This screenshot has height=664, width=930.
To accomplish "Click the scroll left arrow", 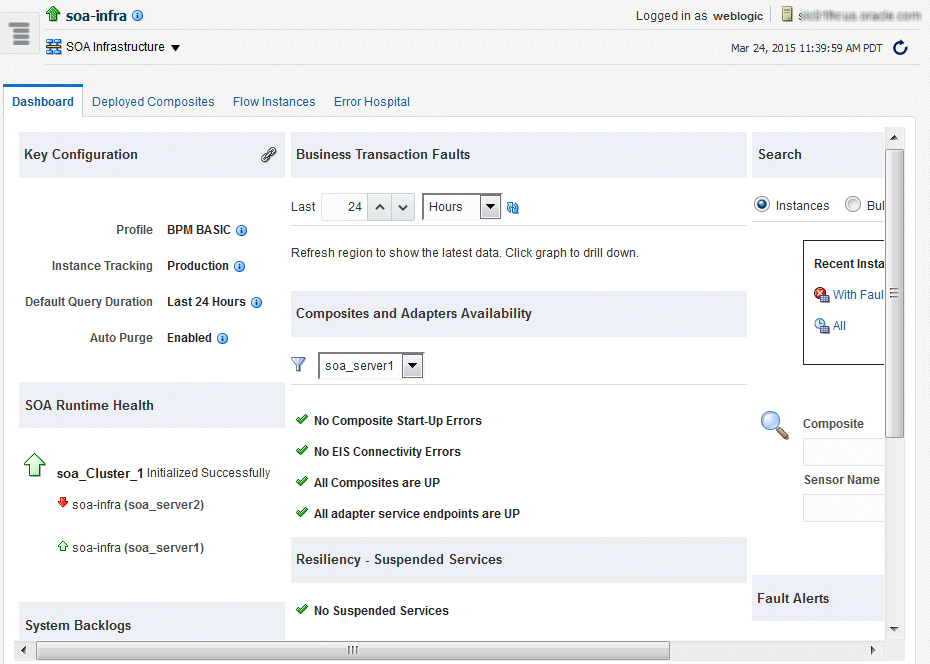I will click(24, 650).
